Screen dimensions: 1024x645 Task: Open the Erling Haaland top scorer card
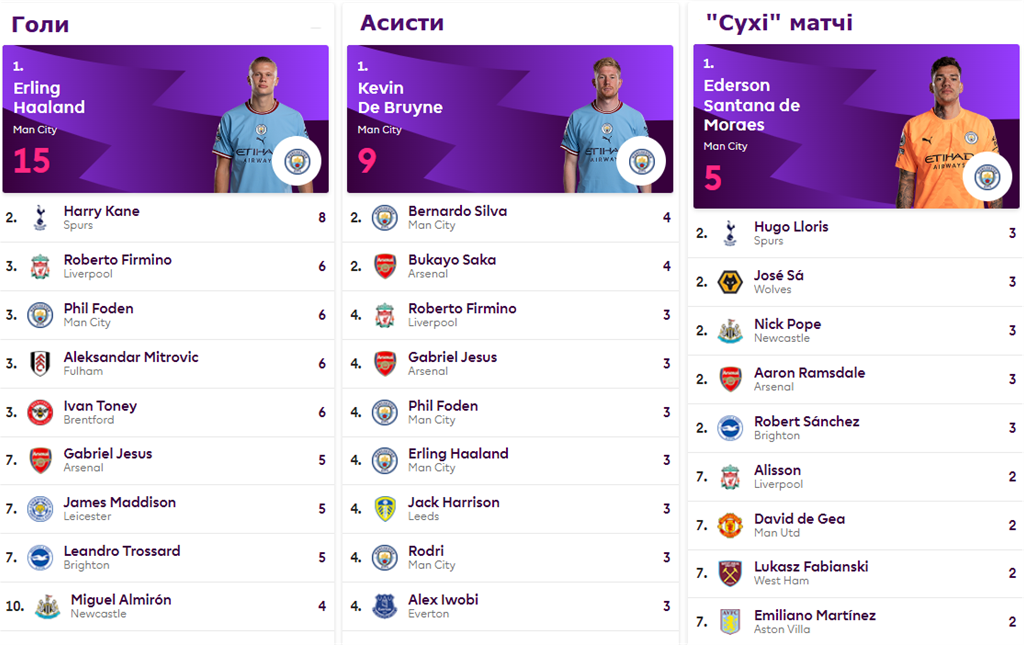coord(166,119)
